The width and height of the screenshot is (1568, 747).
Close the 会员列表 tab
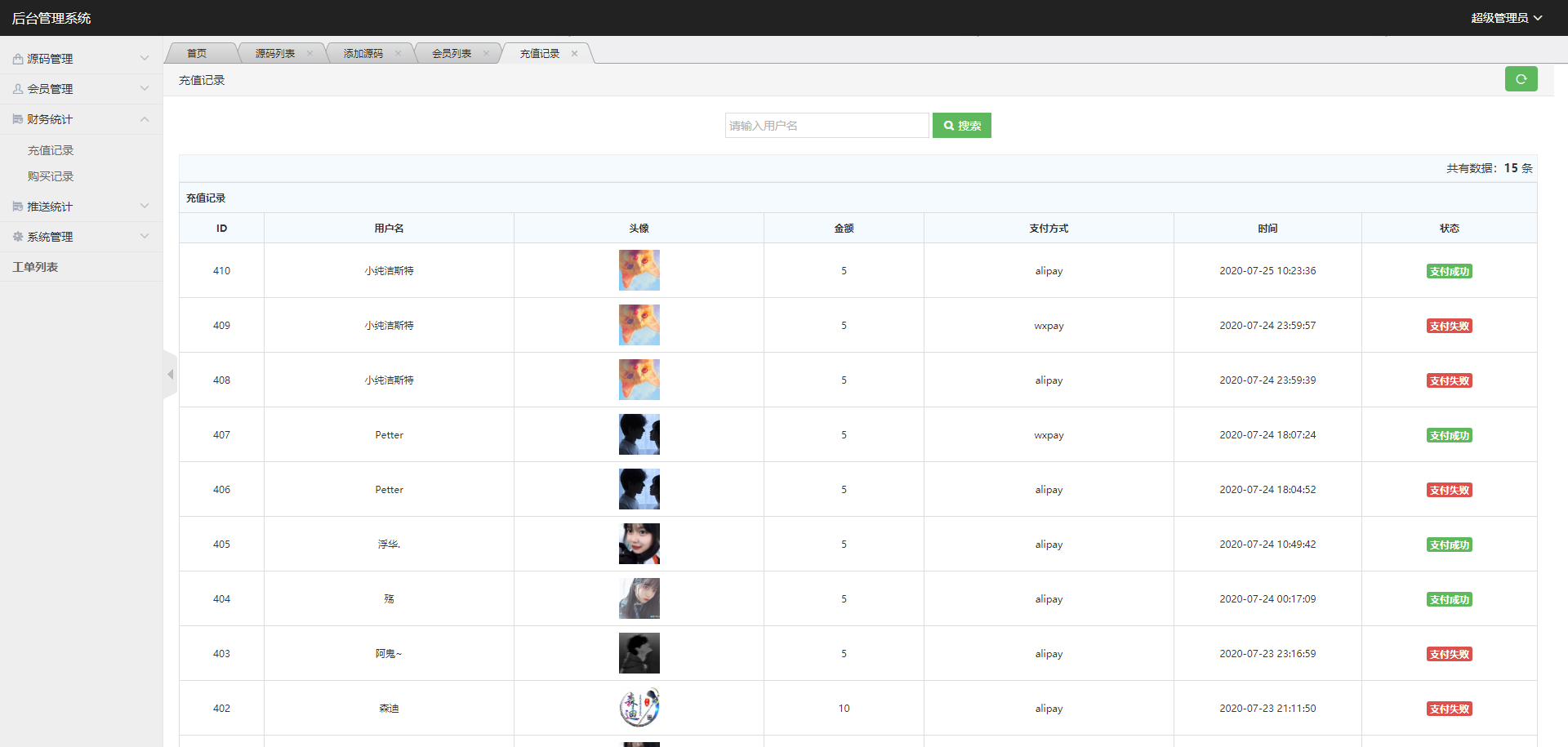click(x=486, y=54)
